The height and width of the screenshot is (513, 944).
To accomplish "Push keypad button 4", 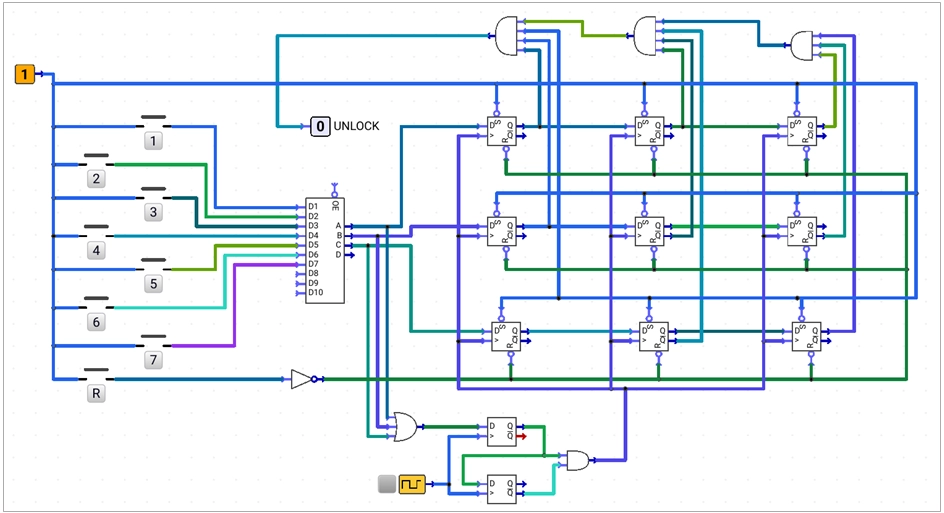I will tap(96, 250).
